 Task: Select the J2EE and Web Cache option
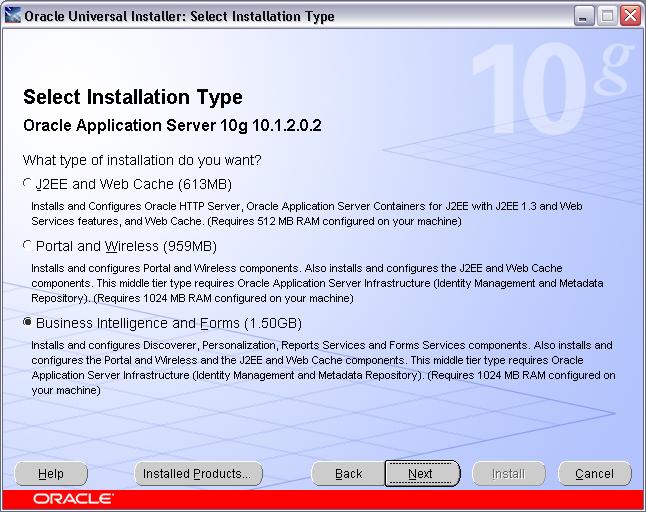(28, 184)
